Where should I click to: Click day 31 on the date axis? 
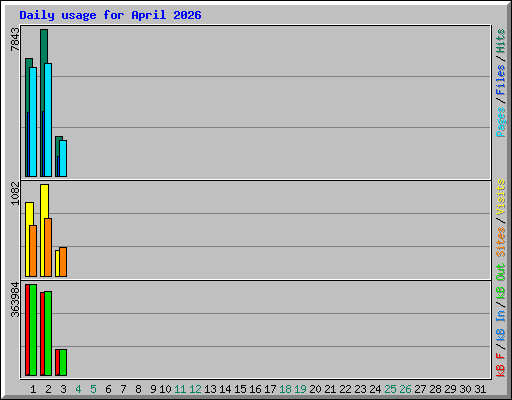[480, 389]
